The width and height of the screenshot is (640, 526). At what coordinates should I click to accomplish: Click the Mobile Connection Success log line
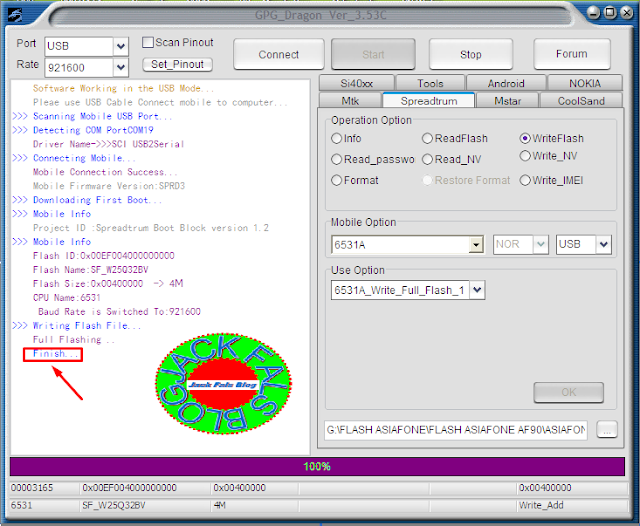coord(105,172)
